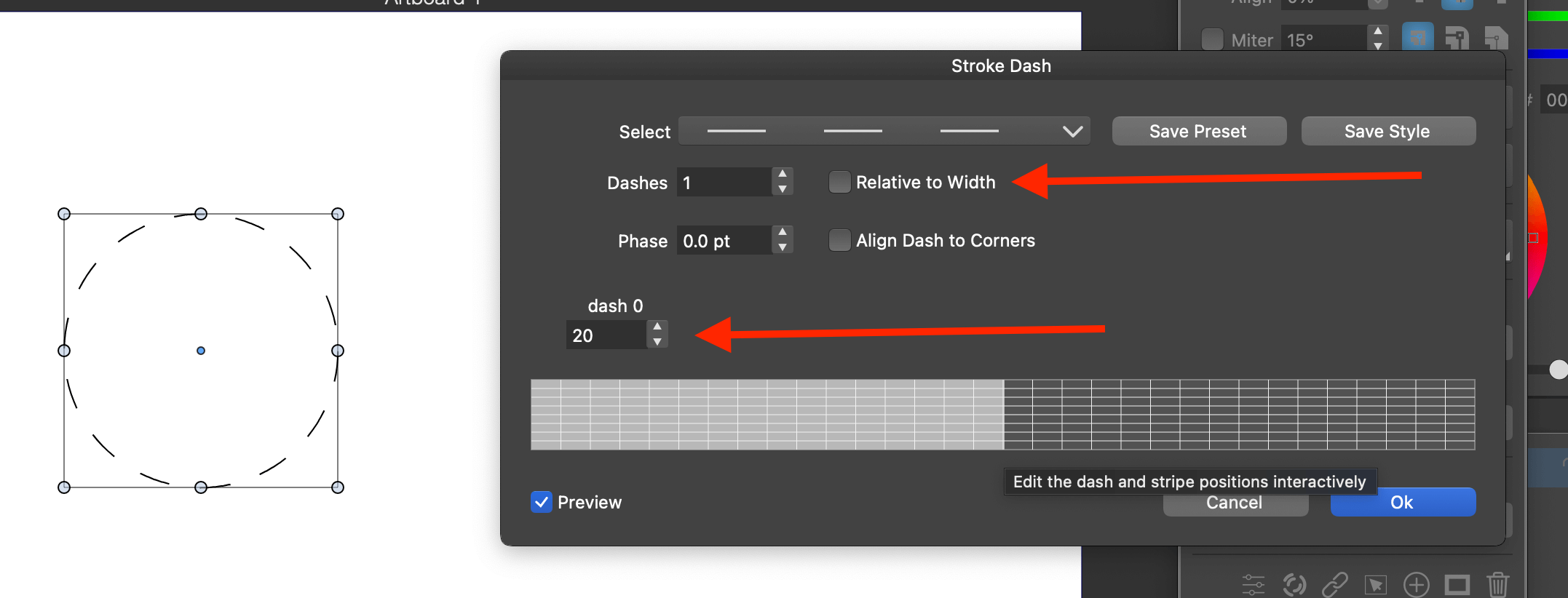Click the rectangle frame icon
Viewport: 1568px width, 598px height.
click(x=1457, y=584)
